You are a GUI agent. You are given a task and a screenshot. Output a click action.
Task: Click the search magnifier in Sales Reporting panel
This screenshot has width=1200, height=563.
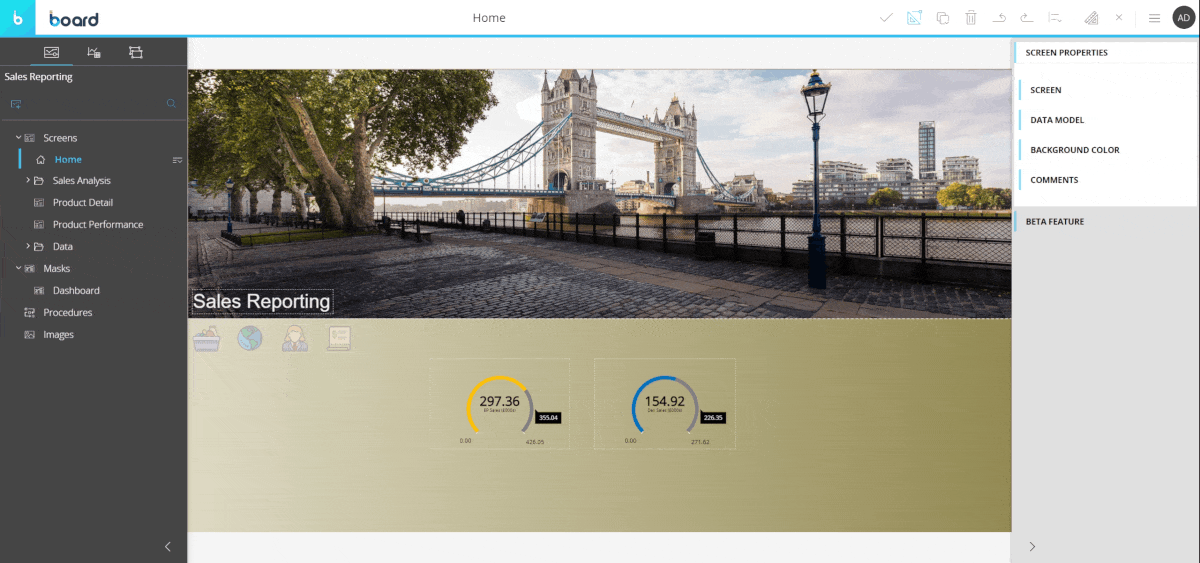coord(171,103)
